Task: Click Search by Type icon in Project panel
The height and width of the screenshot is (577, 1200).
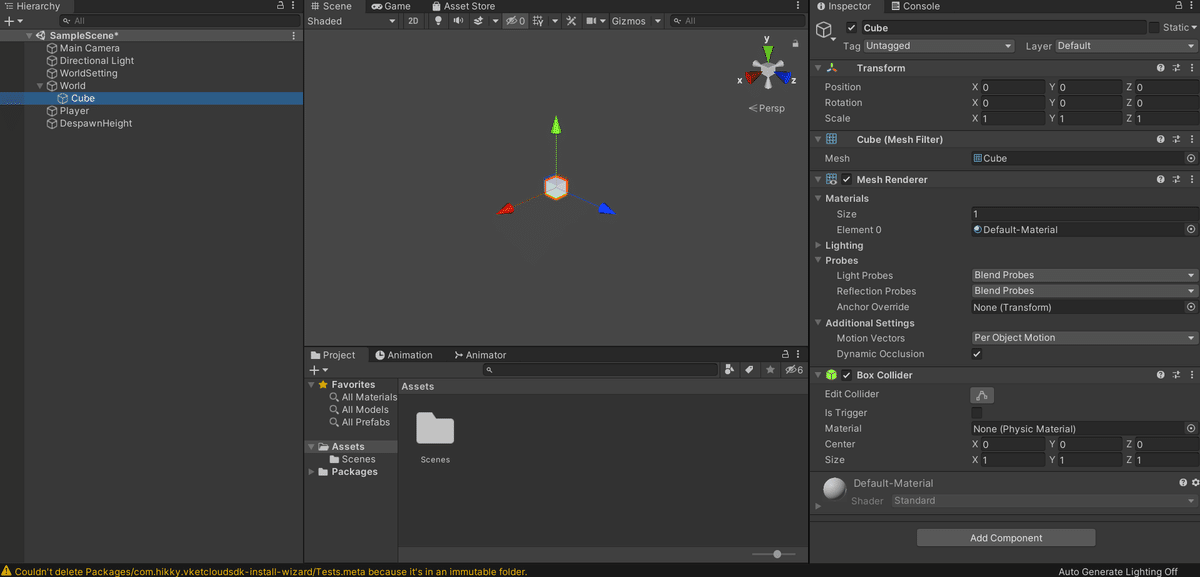Action: (x=729, y=370)
